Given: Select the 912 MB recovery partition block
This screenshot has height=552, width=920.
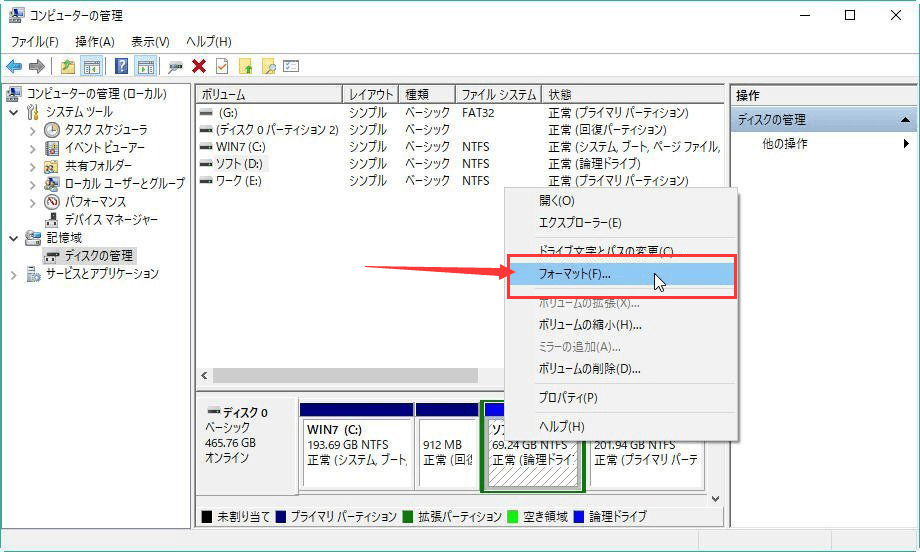Looking at the screenshot, I should point(447,445).
